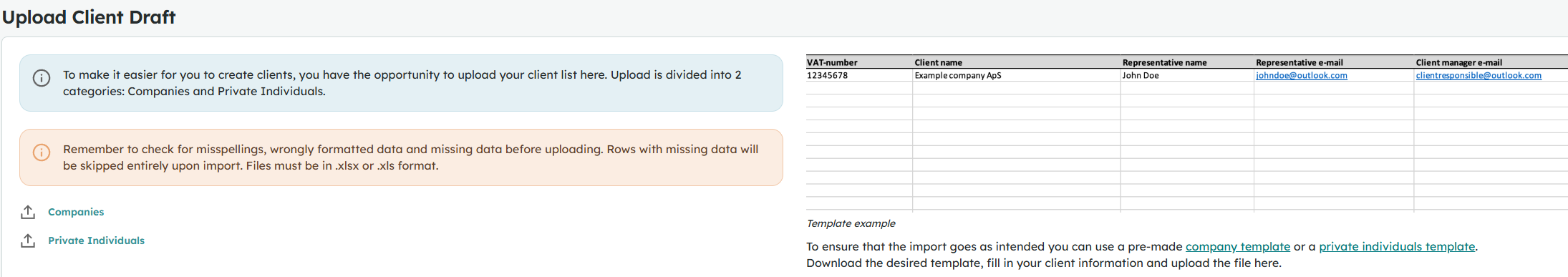The width and height of the screenshot is (1568, 277).
Task: Select the Client name column header
Action: pyautogui.click(x=938, y=62)
